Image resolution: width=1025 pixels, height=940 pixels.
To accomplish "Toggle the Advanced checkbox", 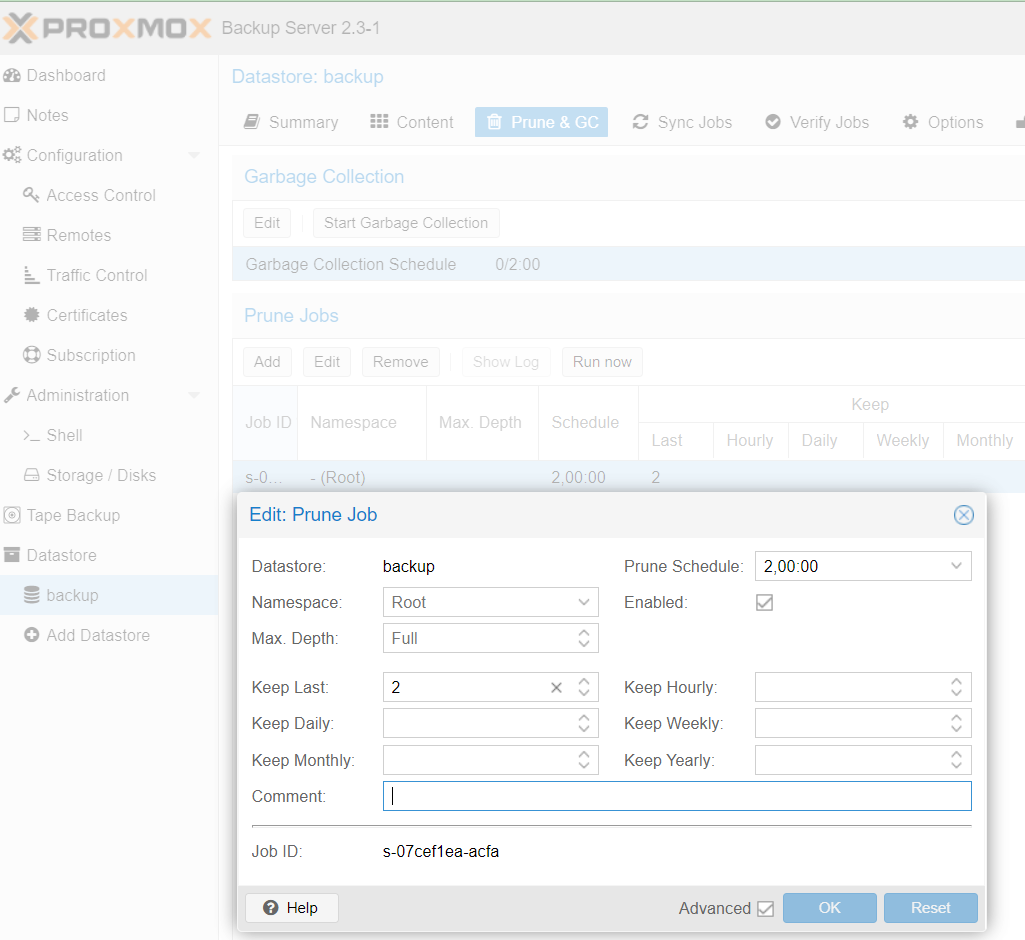I will tap(765, 909).
